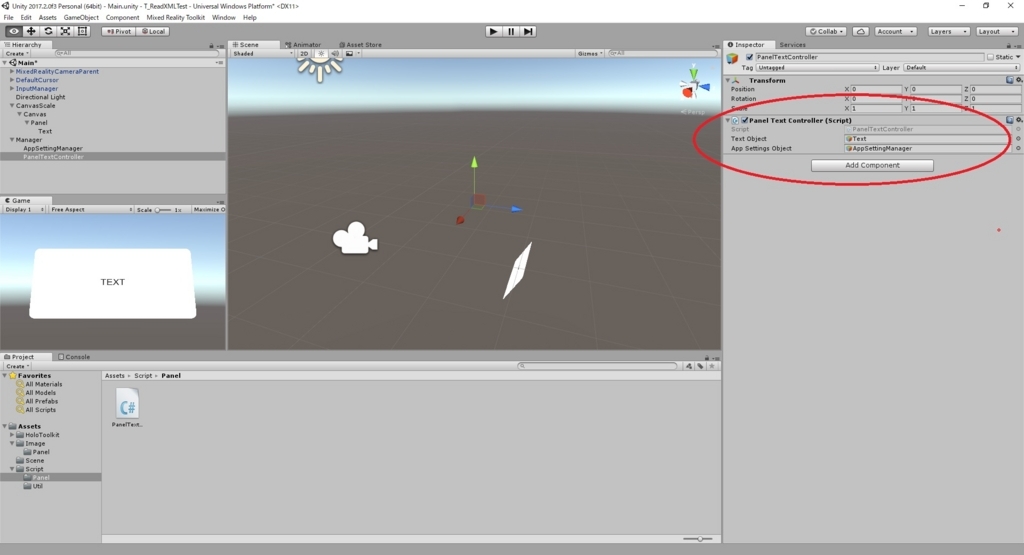Toggle scene lighting sun icon
Viewport: 1024px width, 555px height.
(321, 54)
